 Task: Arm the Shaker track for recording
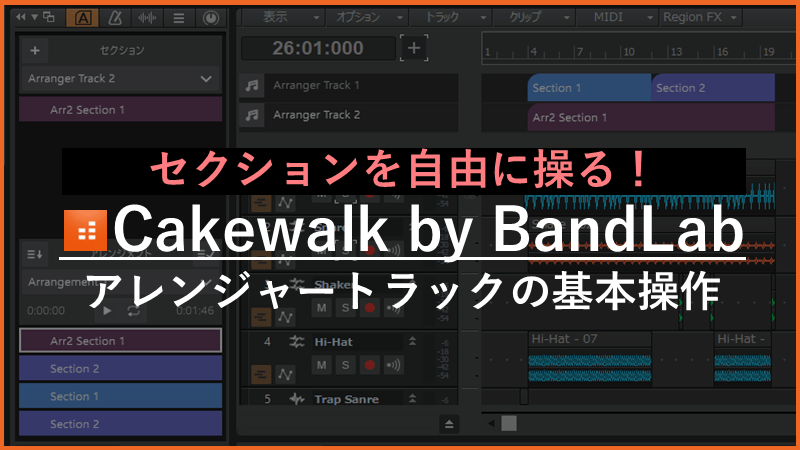coord(369,308)
